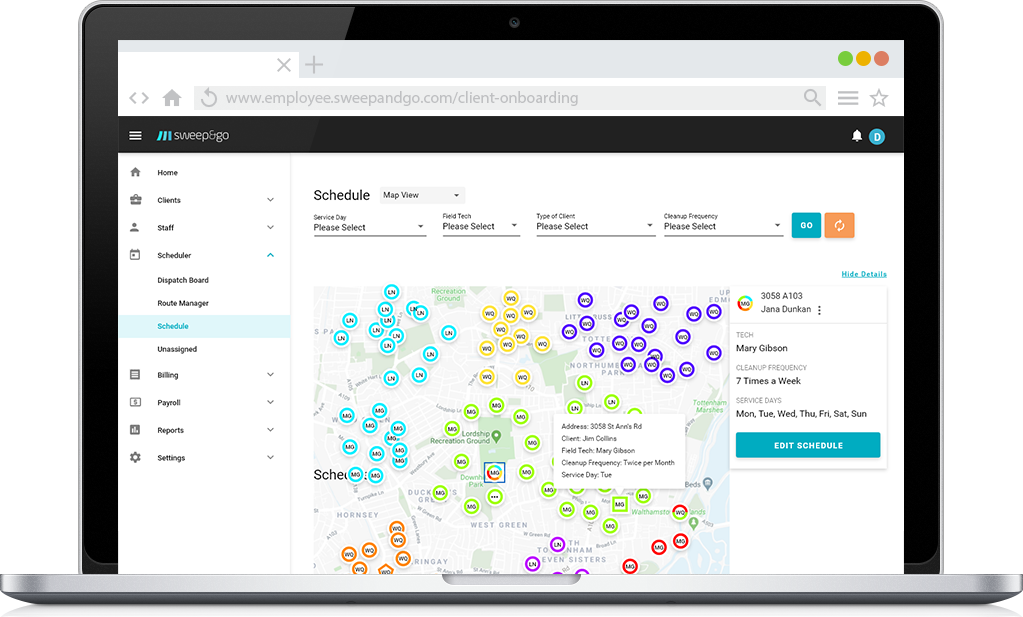Viewport: 1023px width, 617px height.
Task: Click the EDIT SCHEDULE button
Action: (x=808, y=445)
